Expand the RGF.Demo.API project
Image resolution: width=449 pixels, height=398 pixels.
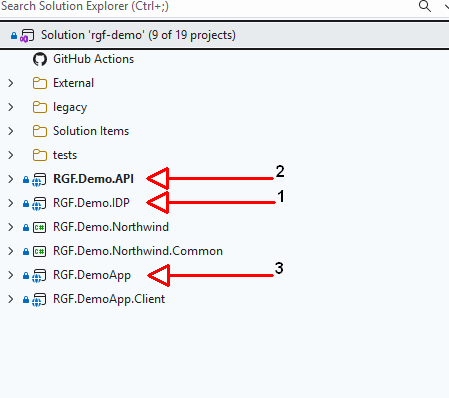click(x=11, y=179)
